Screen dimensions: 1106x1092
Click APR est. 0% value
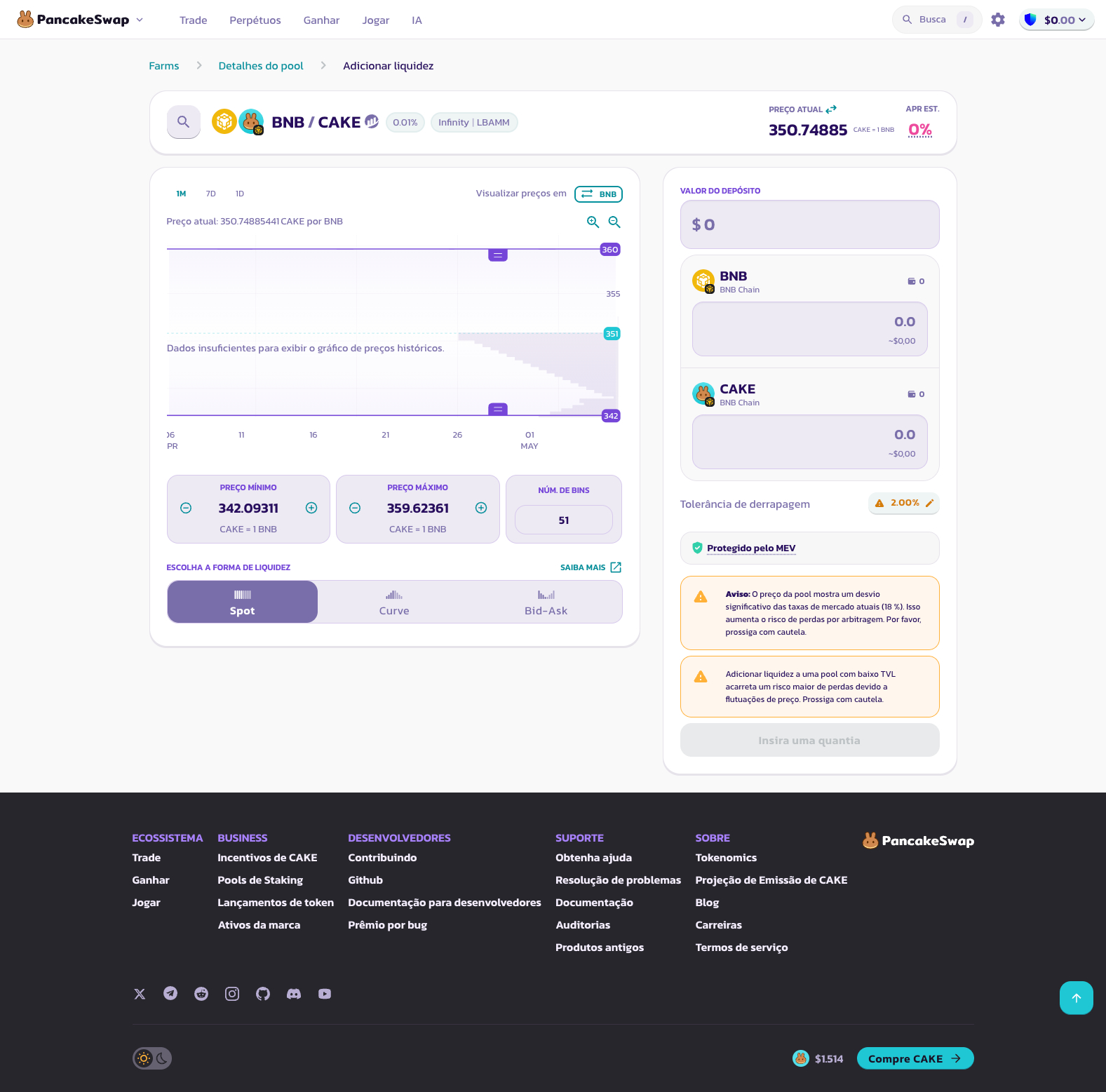click(x=920, y=130)
